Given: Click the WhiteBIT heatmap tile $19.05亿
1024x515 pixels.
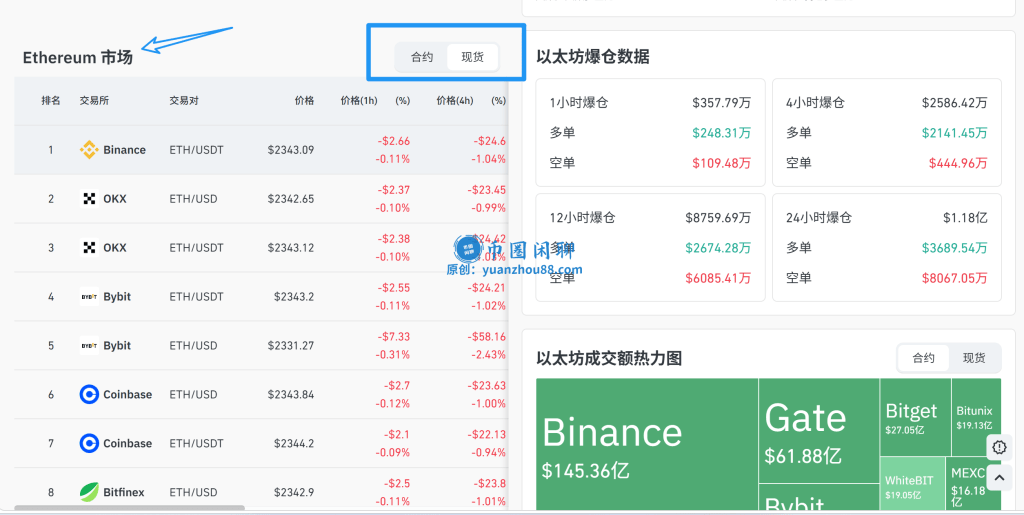Looking at the screenshot, I should pos(912,484).
